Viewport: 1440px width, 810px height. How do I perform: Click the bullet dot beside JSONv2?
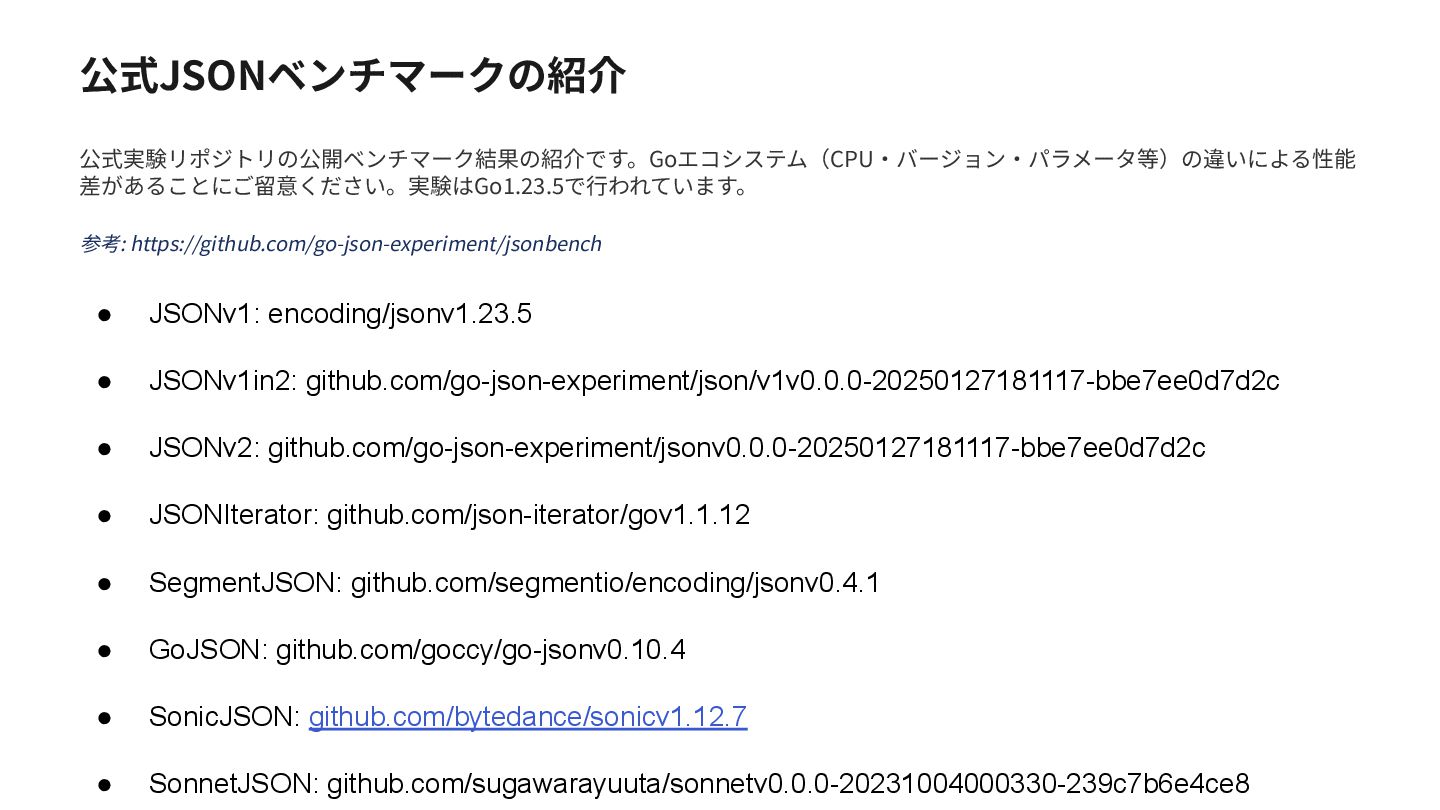tap(104, 448)
